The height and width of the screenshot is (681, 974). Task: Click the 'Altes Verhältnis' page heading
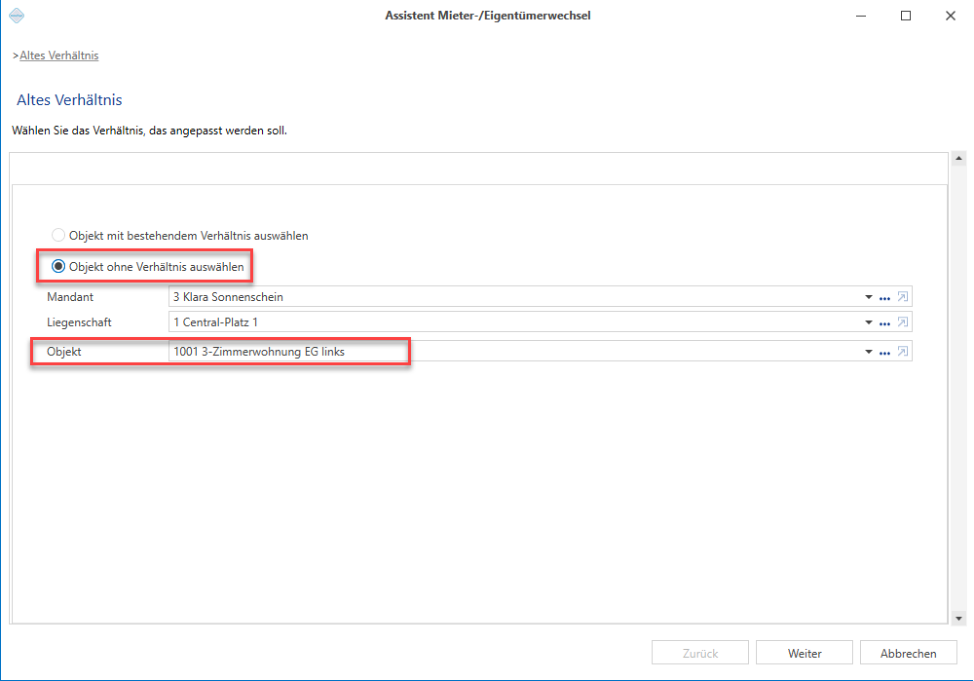click(70, 100)
